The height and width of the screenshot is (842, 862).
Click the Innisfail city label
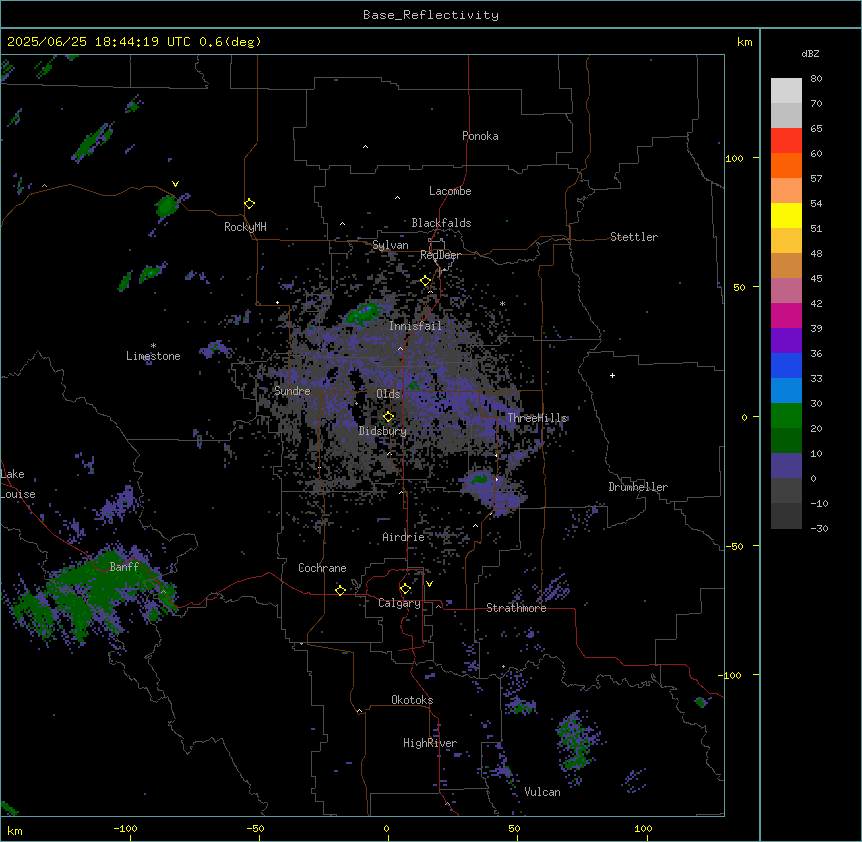pyautogui.click(x=415, y=326)
